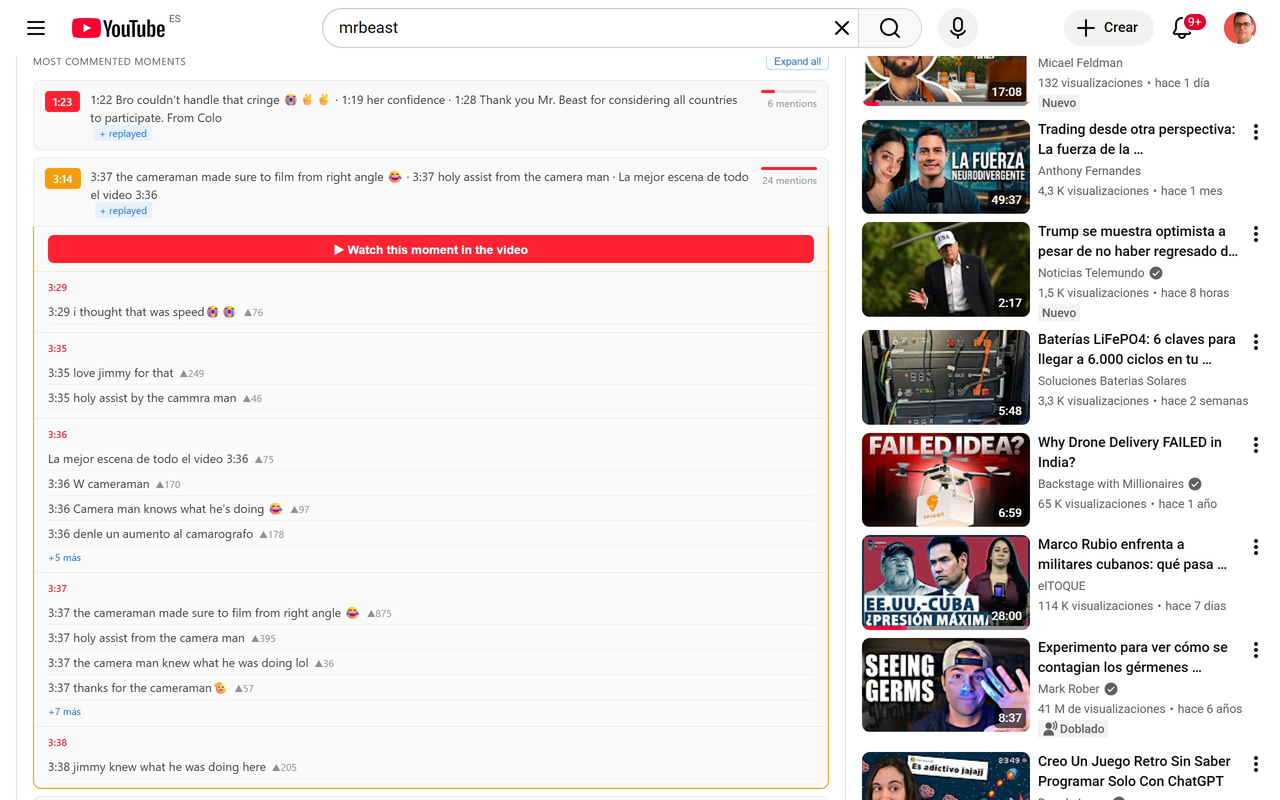Screen dimensions: 1280x800
Task: Start voice search with microphone
Action: click(x=958, y=28)
